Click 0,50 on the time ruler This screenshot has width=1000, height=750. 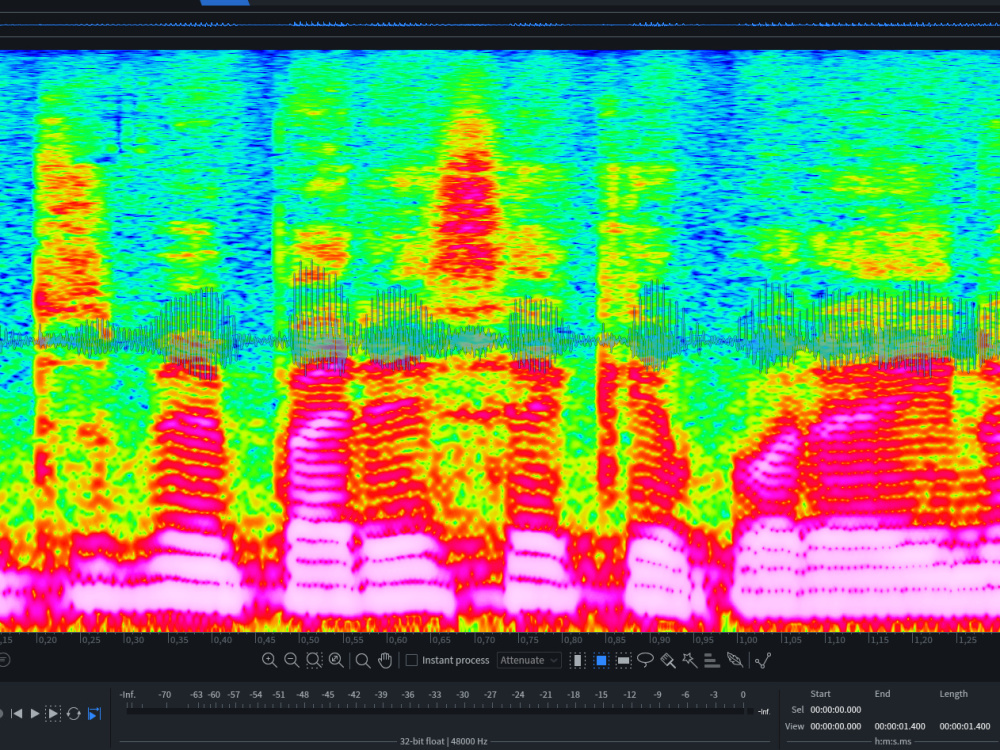tap(309, 640)
